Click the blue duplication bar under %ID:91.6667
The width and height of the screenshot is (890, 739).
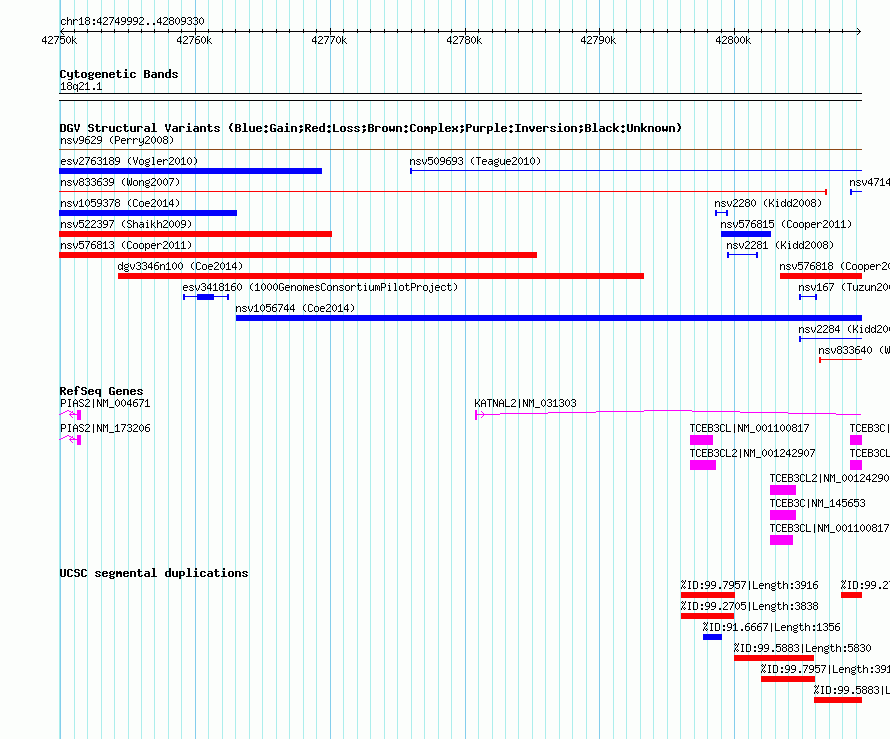pyautogui.click(x=712, y=637)
